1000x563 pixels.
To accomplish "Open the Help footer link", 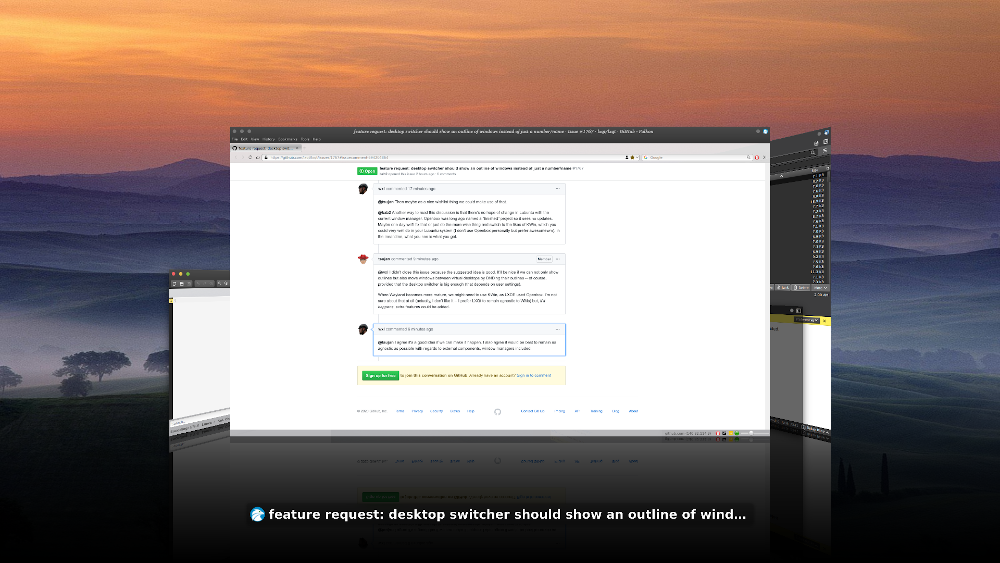I will point(471,411).
